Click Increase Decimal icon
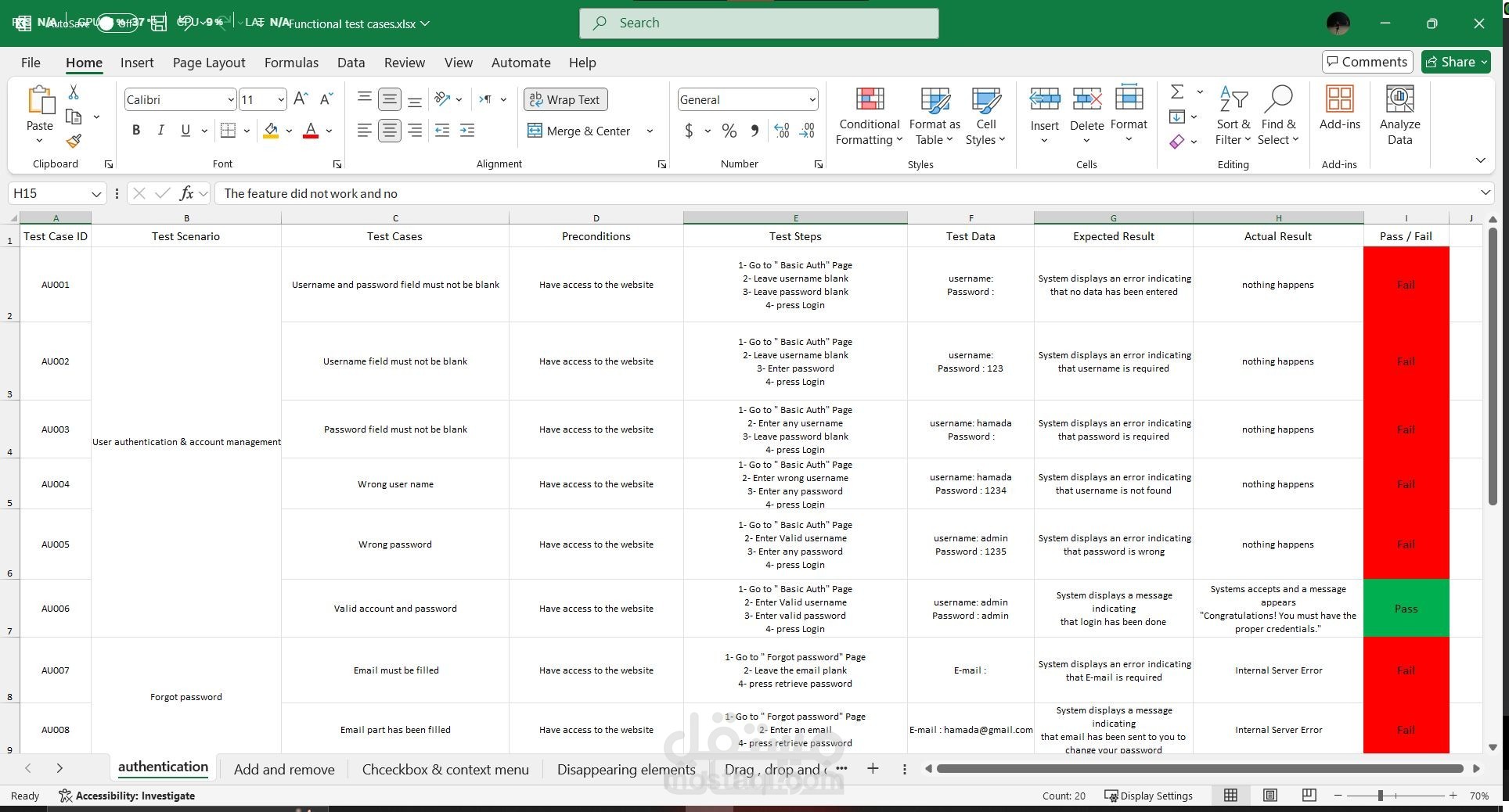This screenshot has height=812, width=1509. 781,131
